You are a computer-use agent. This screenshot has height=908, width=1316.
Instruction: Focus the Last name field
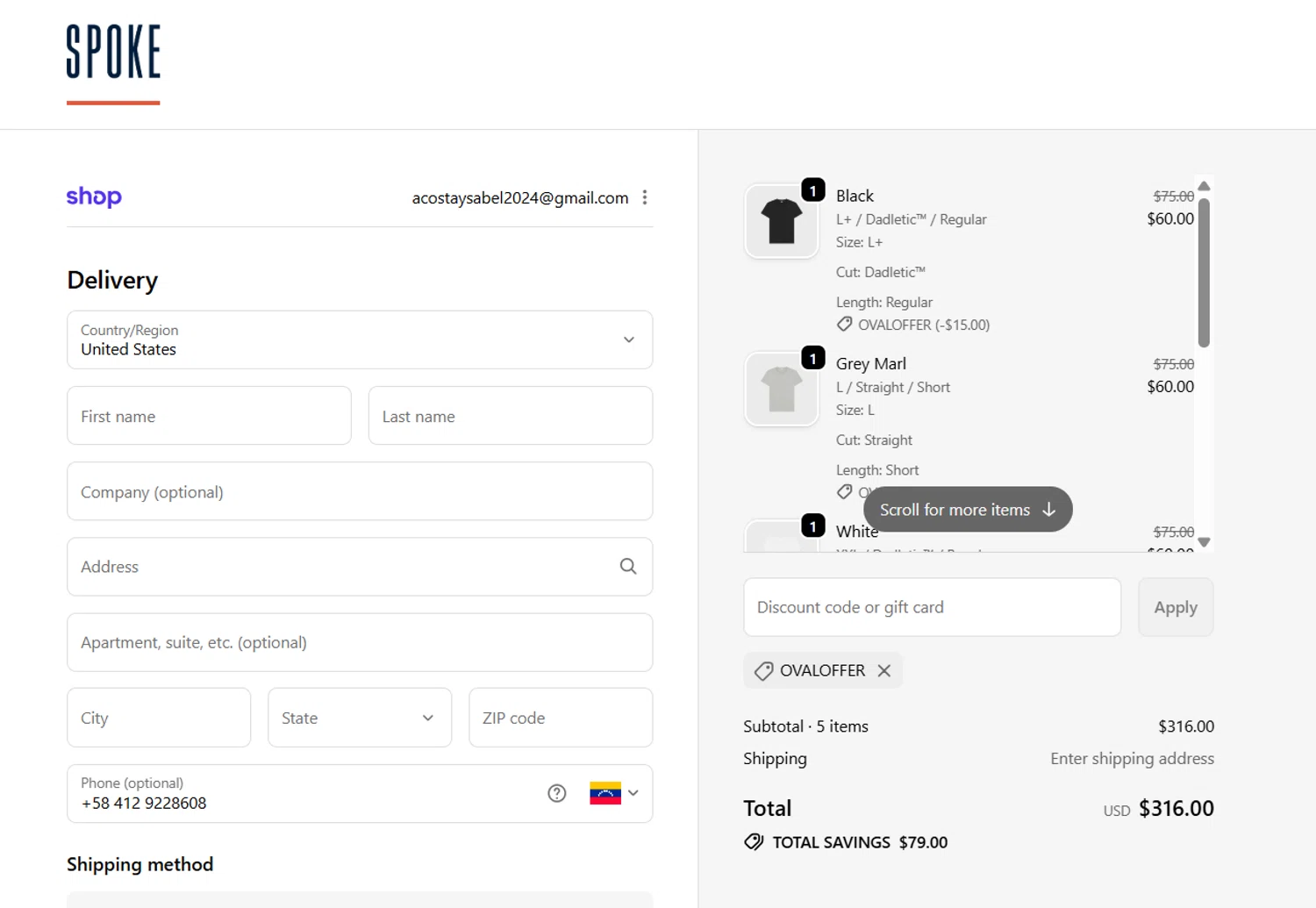coord(511,416)
